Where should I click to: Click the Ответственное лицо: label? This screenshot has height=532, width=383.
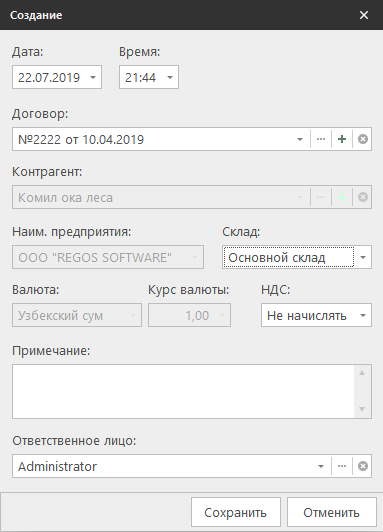(74, 441)
